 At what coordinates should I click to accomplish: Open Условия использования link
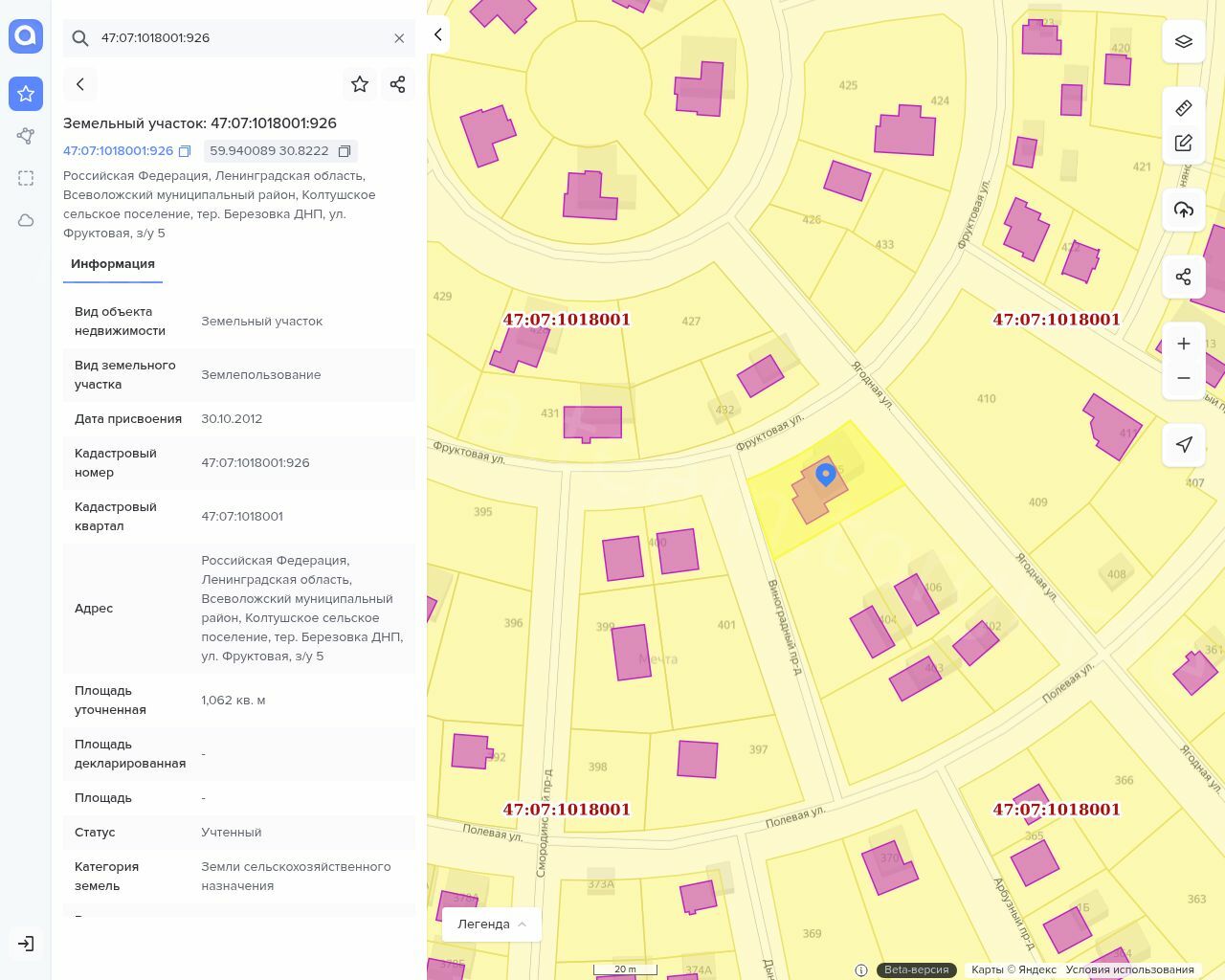pyautogui.click(x=1129, y=969)
